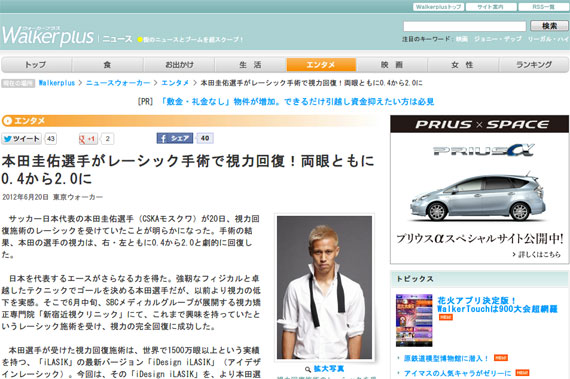Click the ニュースウォーカー breadcrumb link
Screen dimensions: 570x379
click(x=118, y=83)
